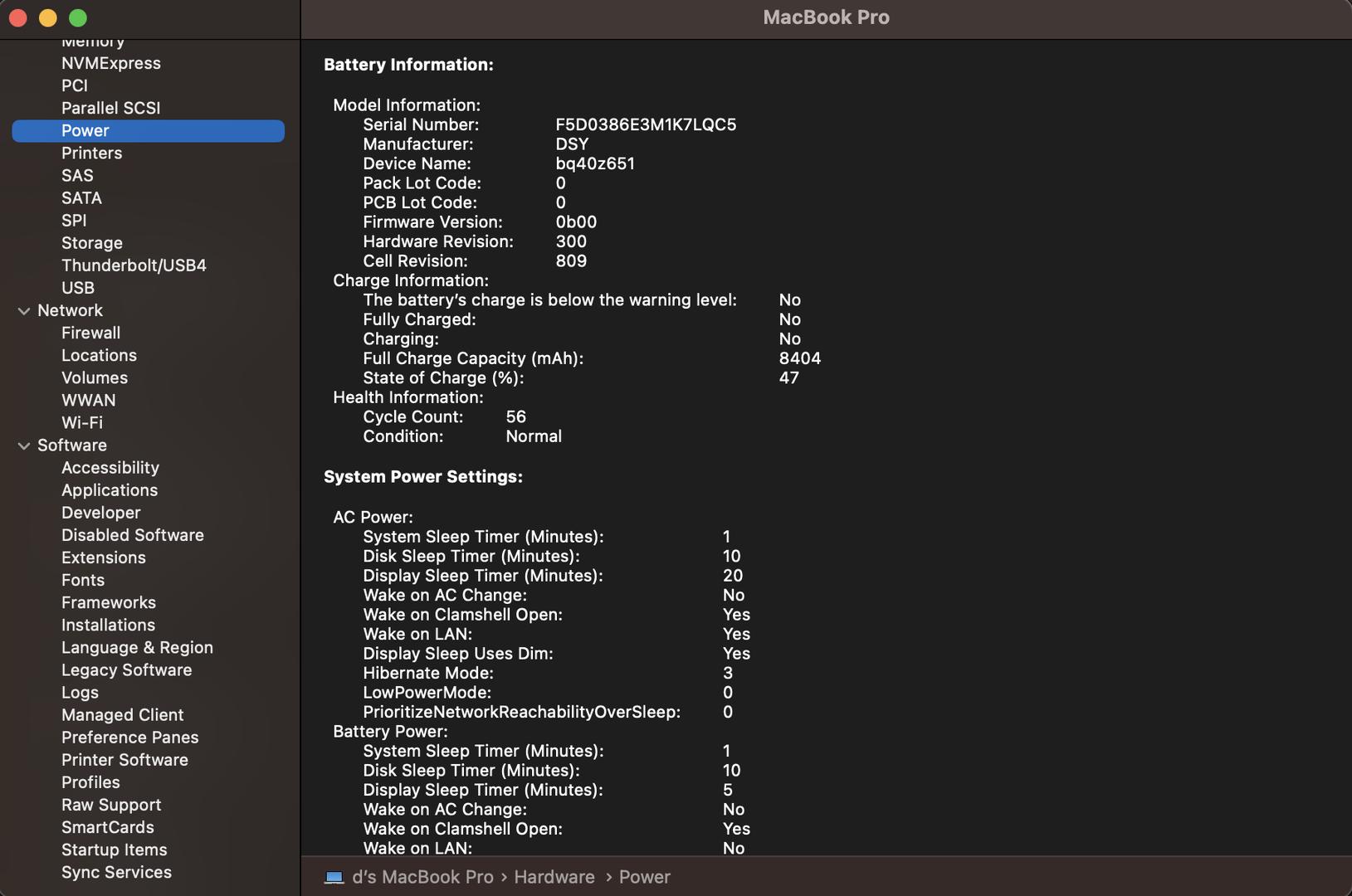Collapse the Software section chevron
The image size is (1352, 896).
tap(24, 446)
